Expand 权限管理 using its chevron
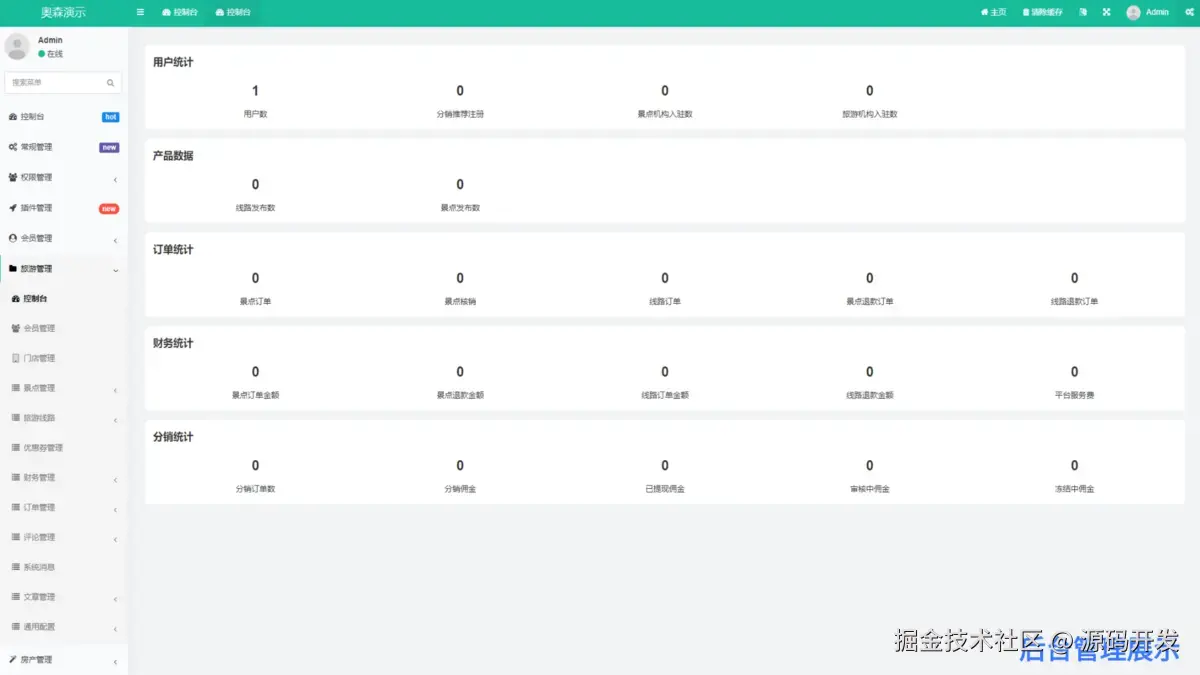This screenshot has height=675, width=1200. click(x=115, y=179)
